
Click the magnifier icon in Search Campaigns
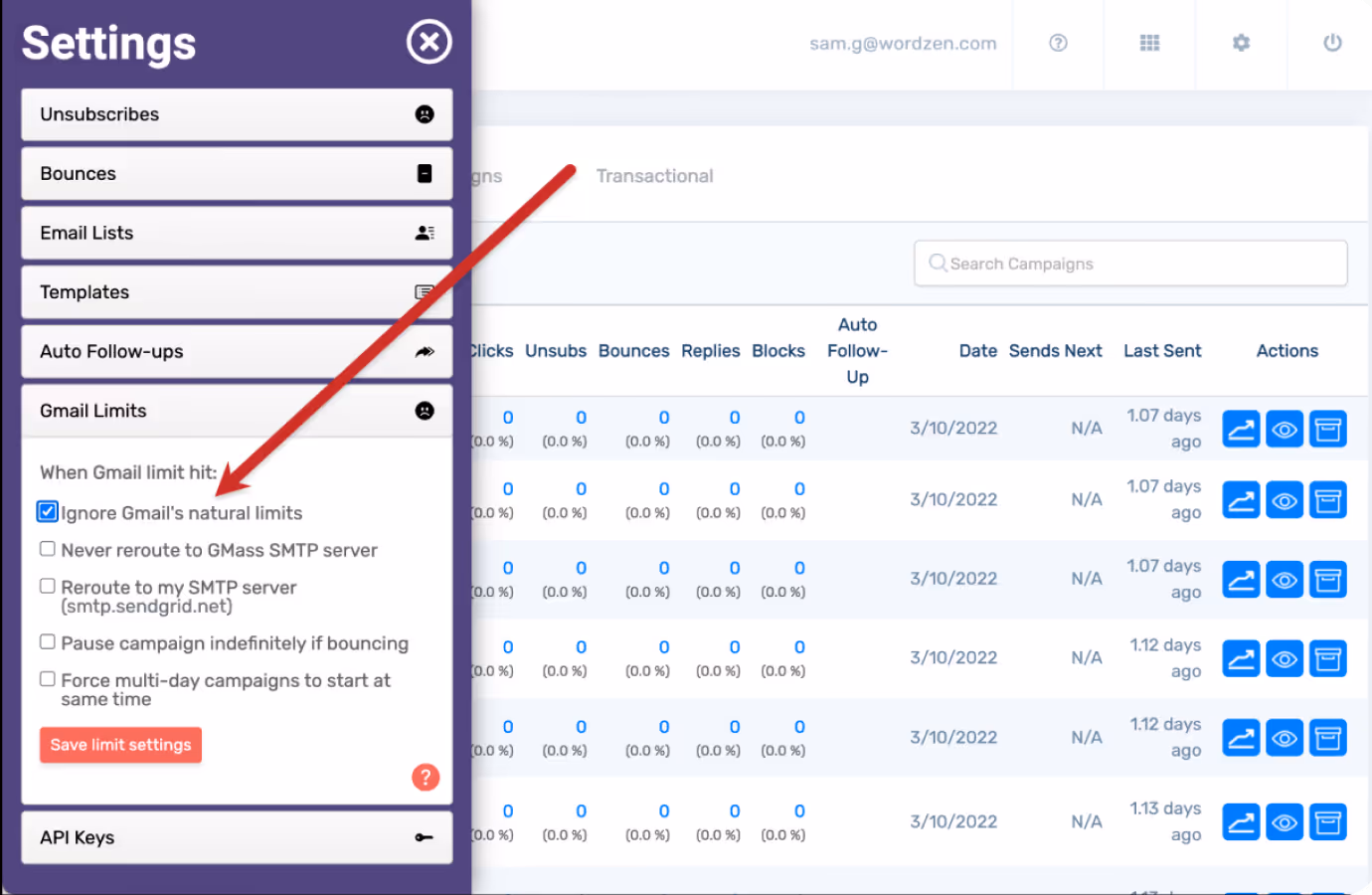[x=937, y=263]
